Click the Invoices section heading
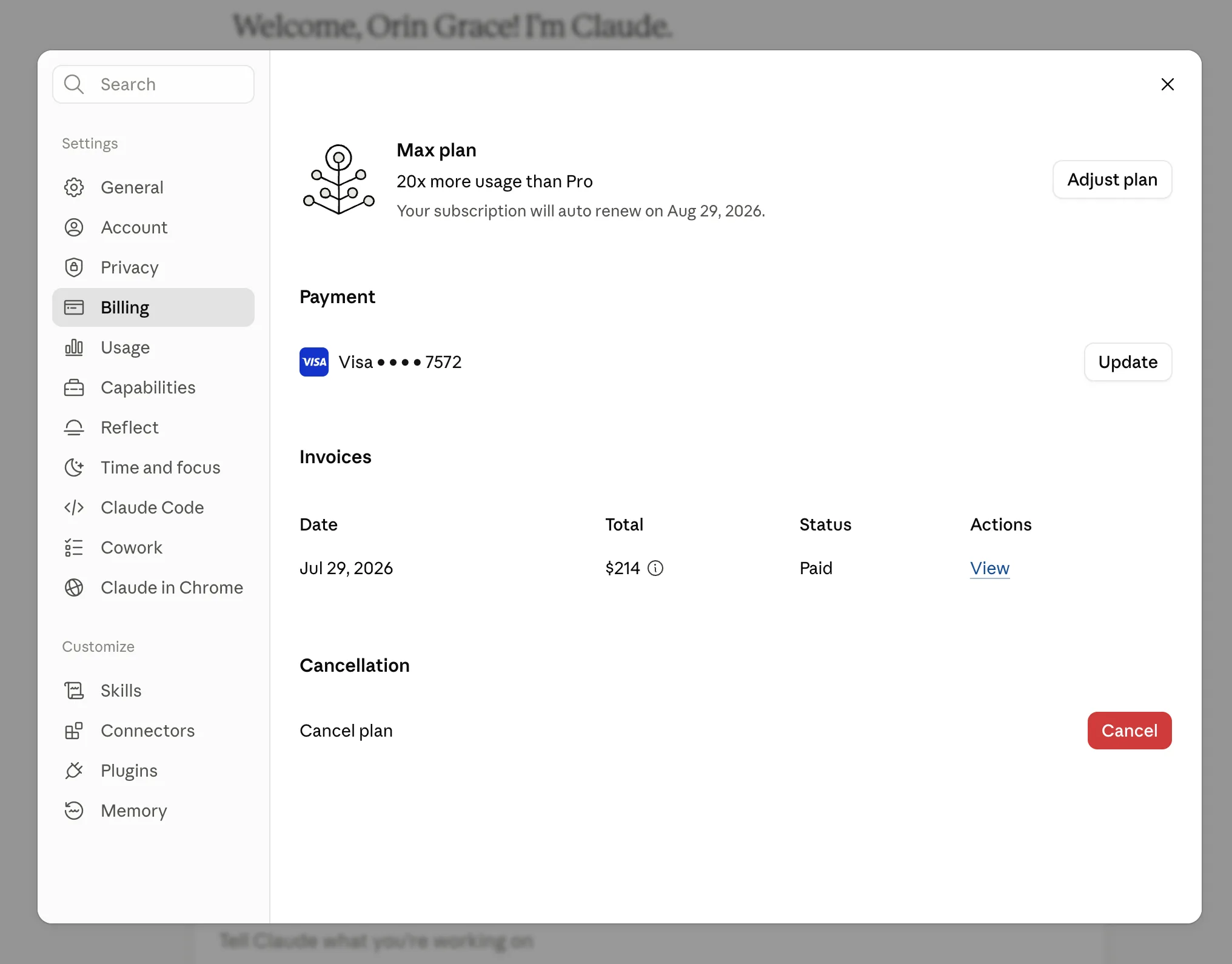This screenshot has height=964, width=1232. point(335,457)
